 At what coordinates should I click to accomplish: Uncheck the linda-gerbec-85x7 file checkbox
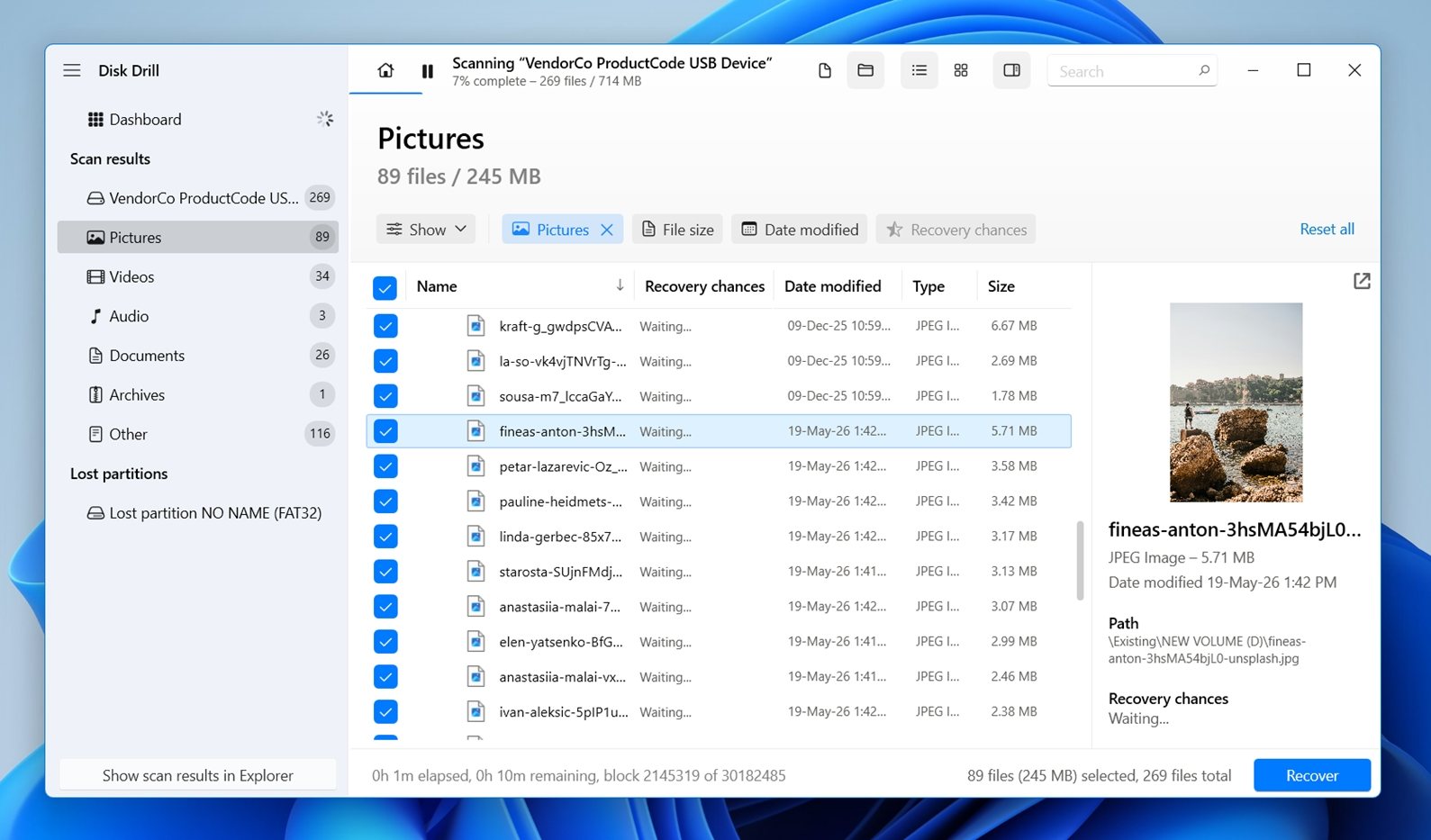[x=385, y=537]
